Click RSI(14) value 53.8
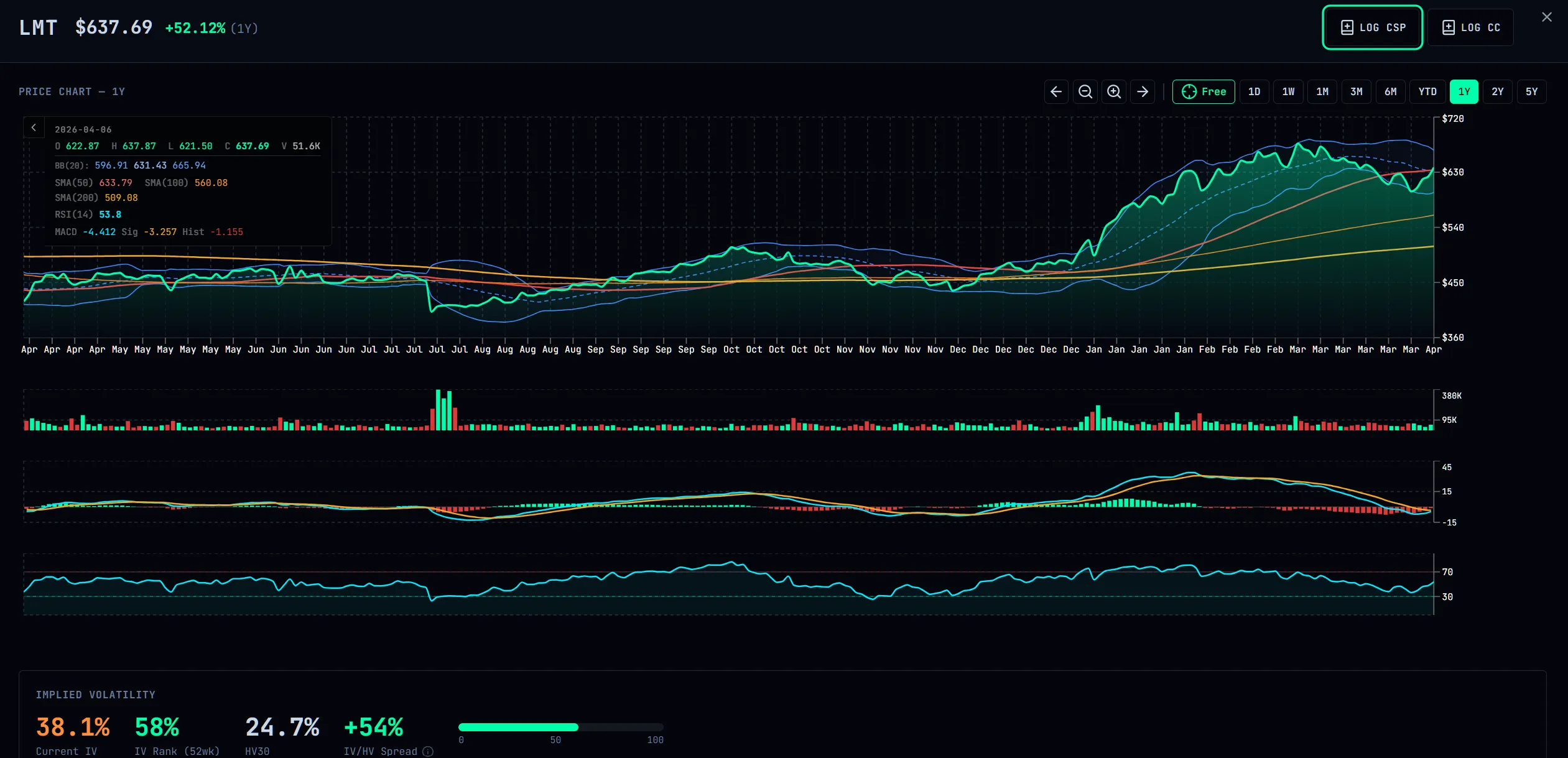Image resolution: width=1568 pixels, height=758 pixels. 110,215
